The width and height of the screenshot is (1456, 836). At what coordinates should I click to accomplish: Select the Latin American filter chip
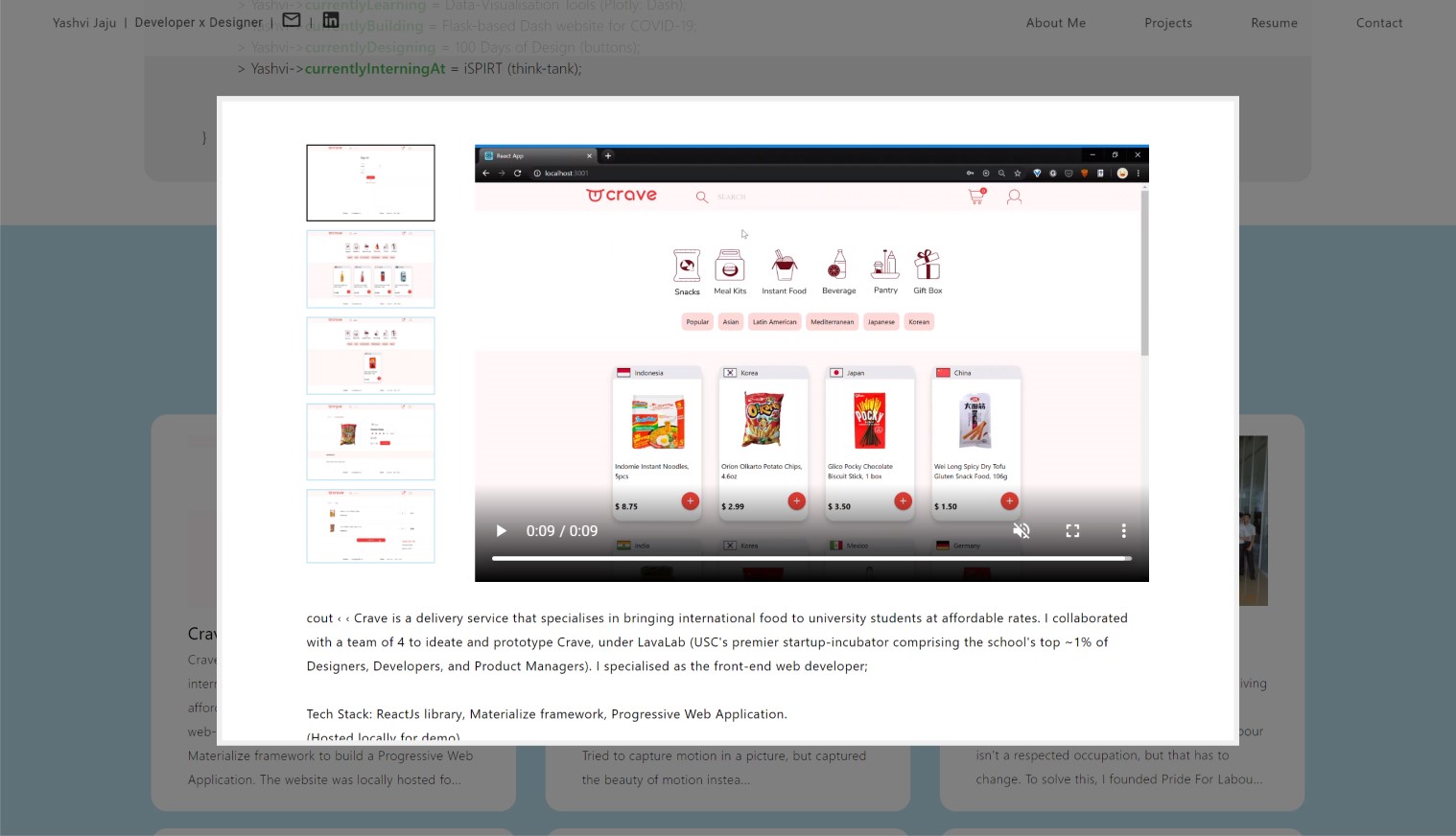(774, 322)
